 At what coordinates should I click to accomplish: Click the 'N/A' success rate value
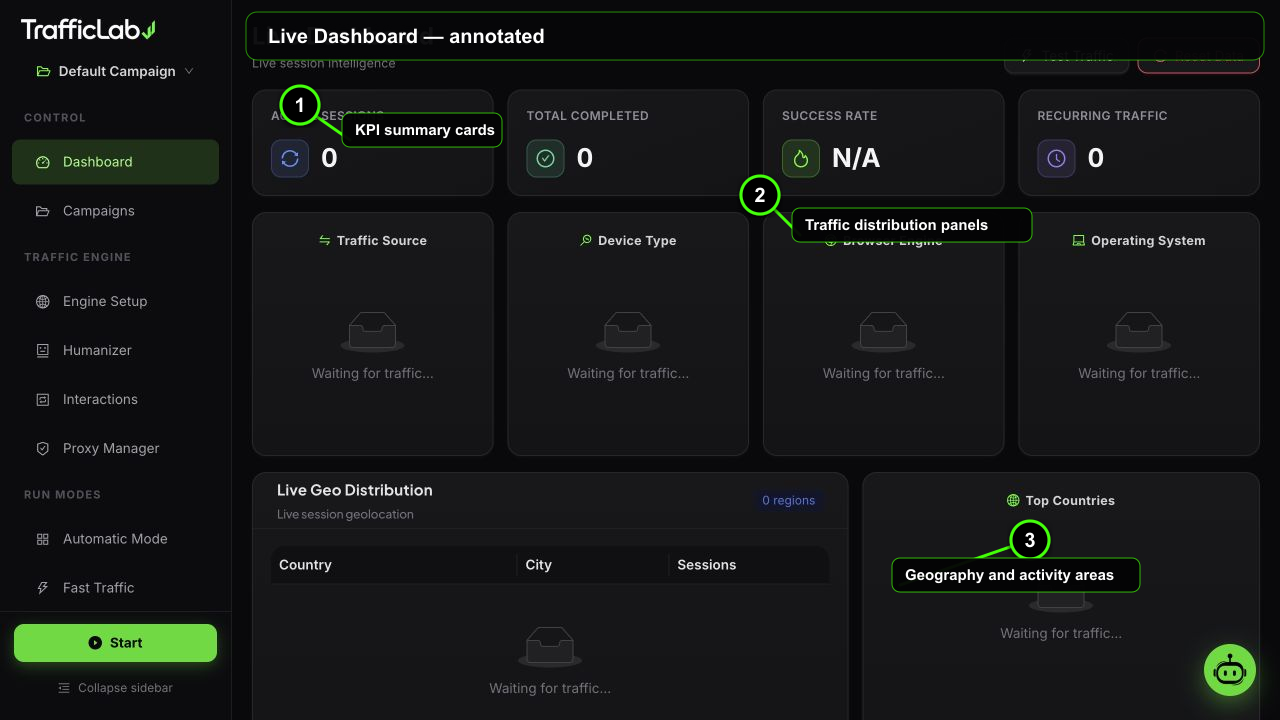[x=856, y=158]
